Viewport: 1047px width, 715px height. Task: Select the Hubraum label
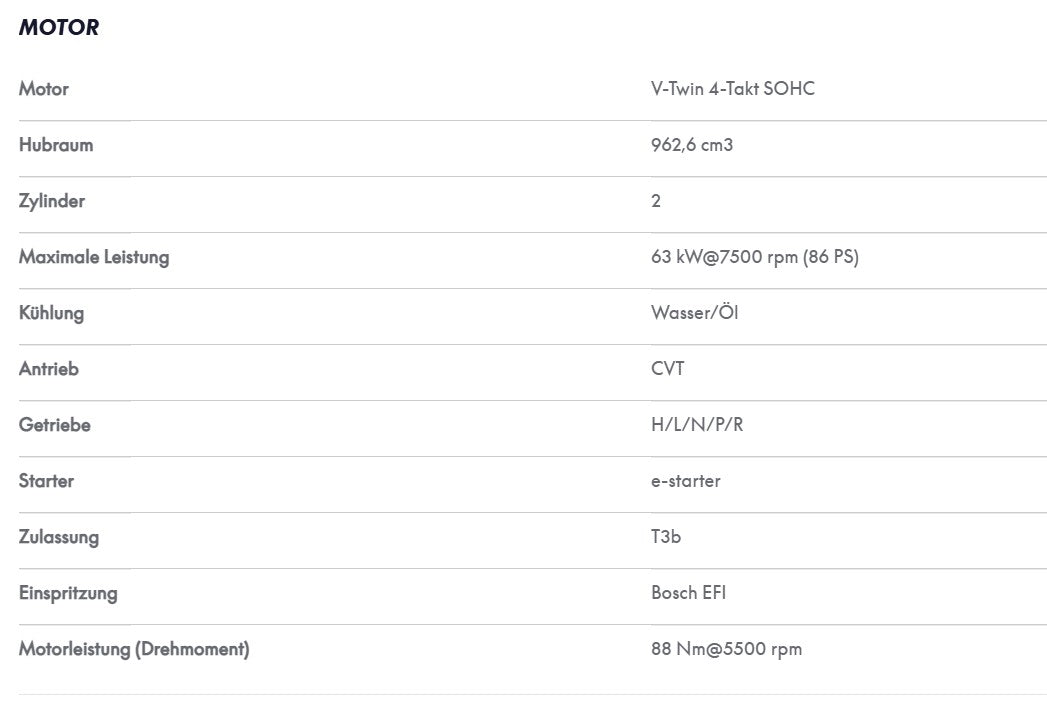coord(56,145)
